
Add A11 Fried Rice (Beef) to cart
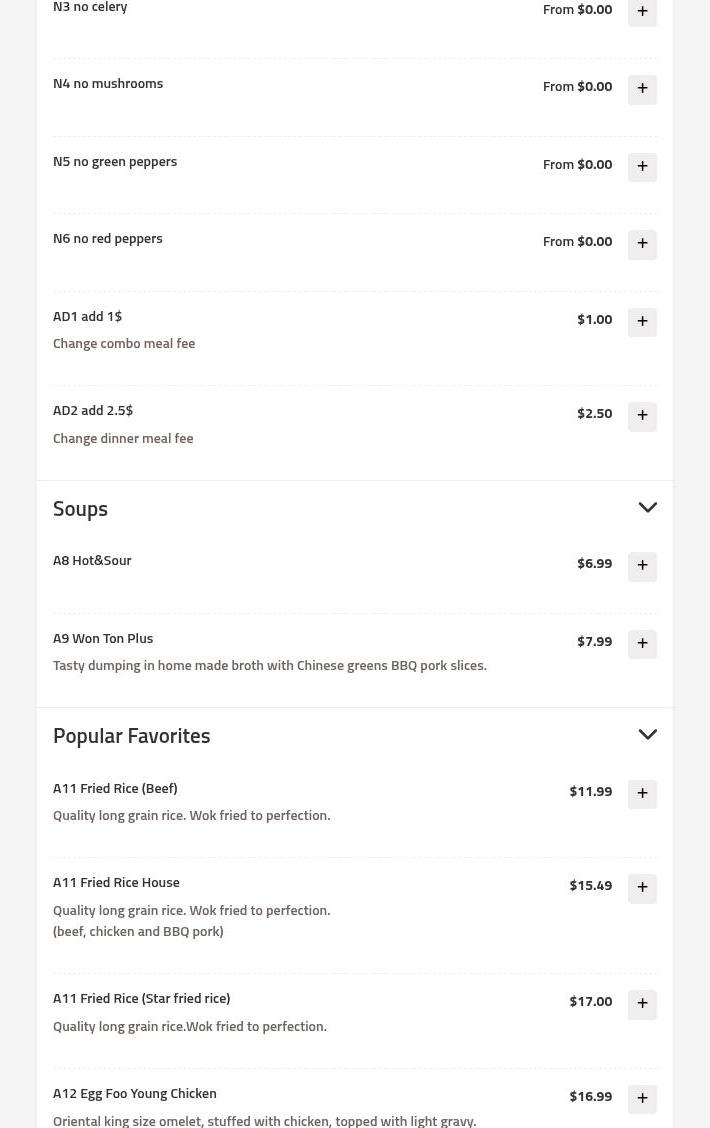tap(642, 793)
